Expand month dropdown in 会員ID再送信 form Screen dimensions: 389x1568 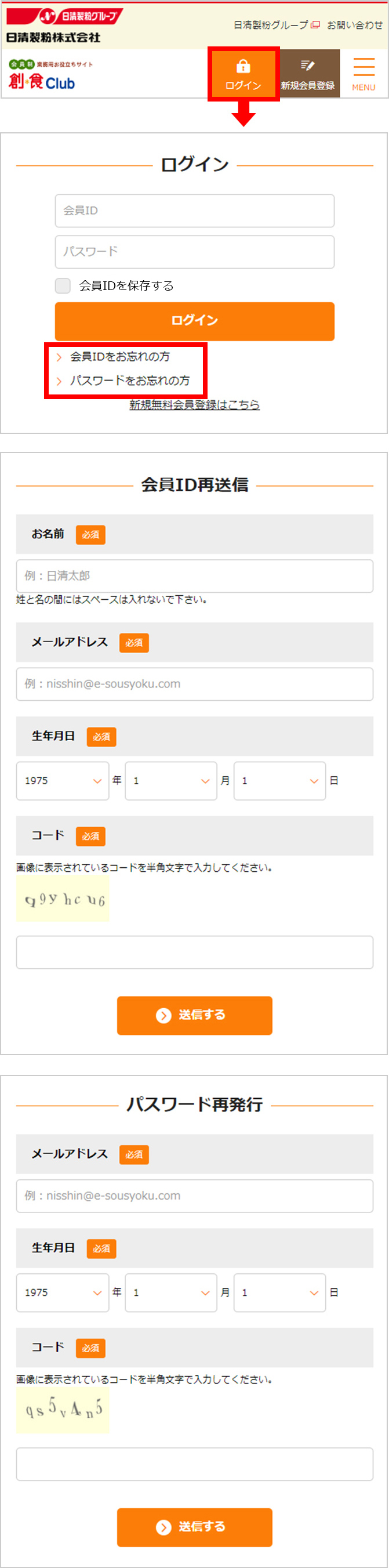coord(171,781)
